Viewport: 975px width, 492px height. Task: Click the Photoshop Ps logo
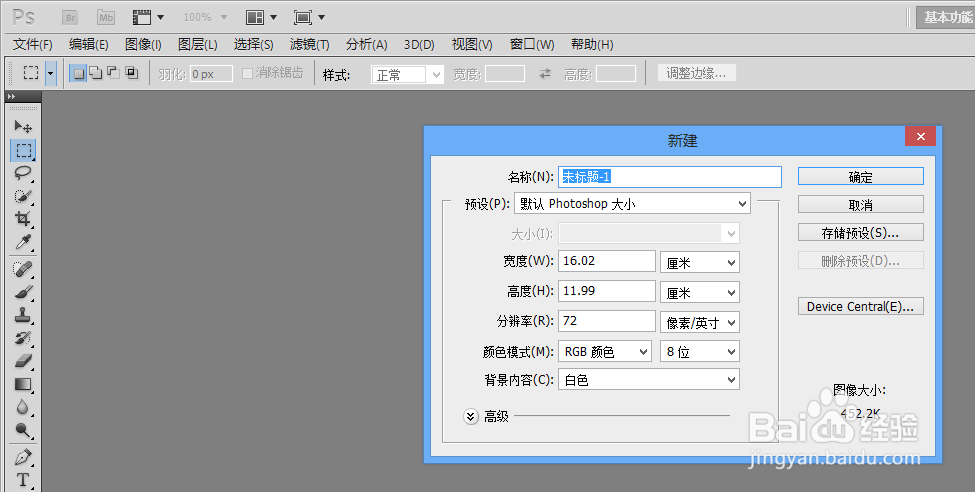coord(23,17)
